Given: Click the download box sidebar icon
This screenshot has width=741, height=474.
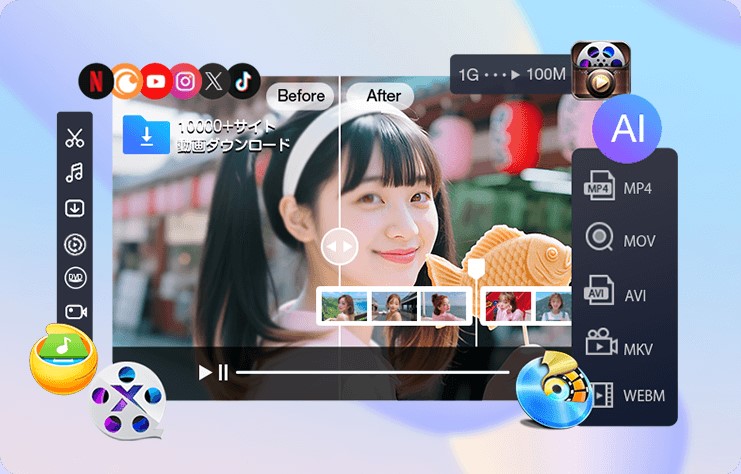Looking at the screenshot, I should 75,208.
